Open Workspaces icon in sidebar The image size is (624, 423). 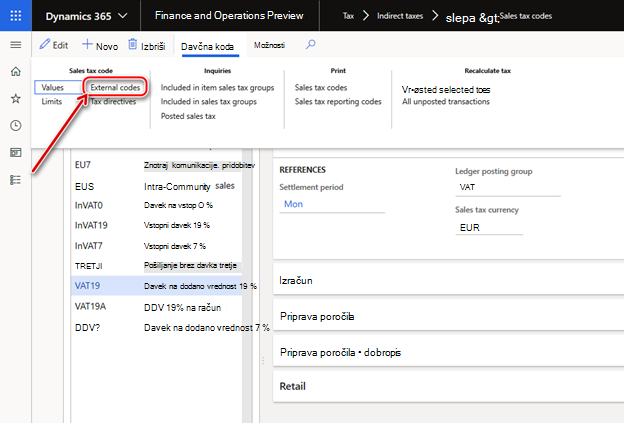click(16, 153)
